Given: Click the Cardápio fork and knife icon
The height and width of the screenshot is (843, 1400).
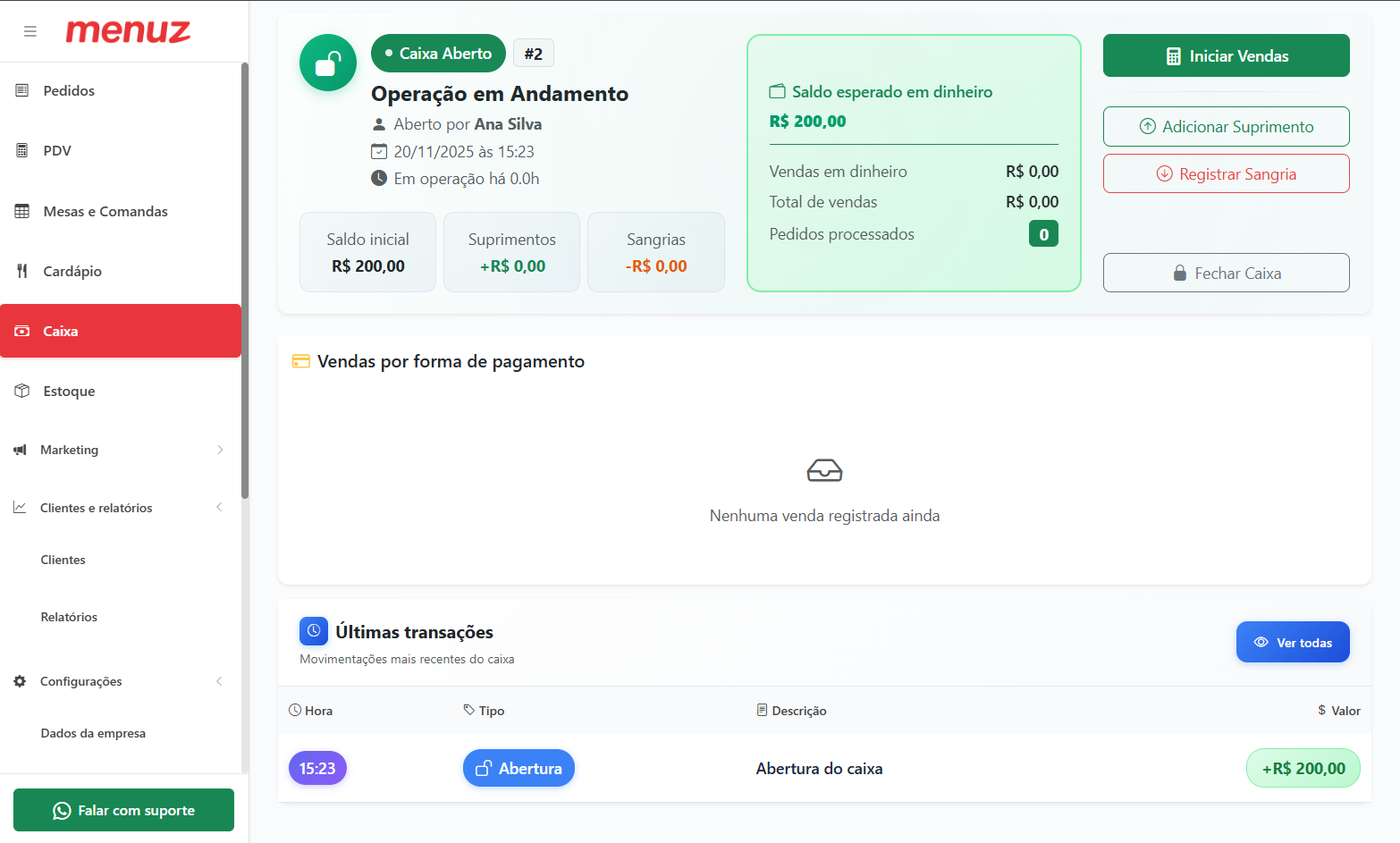Looking at the screenshot, I should click(x=22, y=271).
